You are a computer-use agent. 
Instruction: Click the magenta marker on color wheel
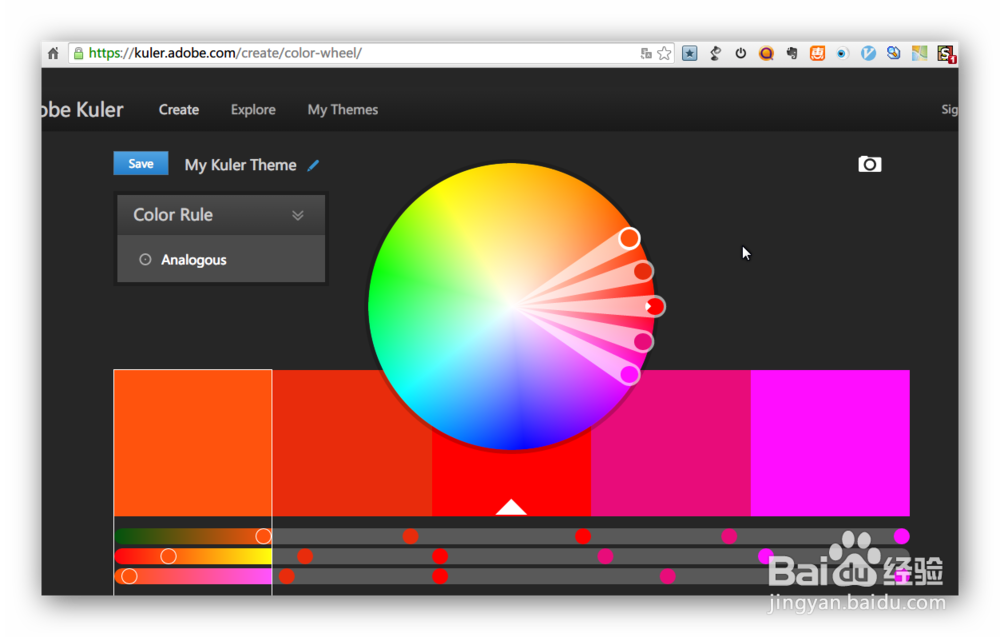629,374
